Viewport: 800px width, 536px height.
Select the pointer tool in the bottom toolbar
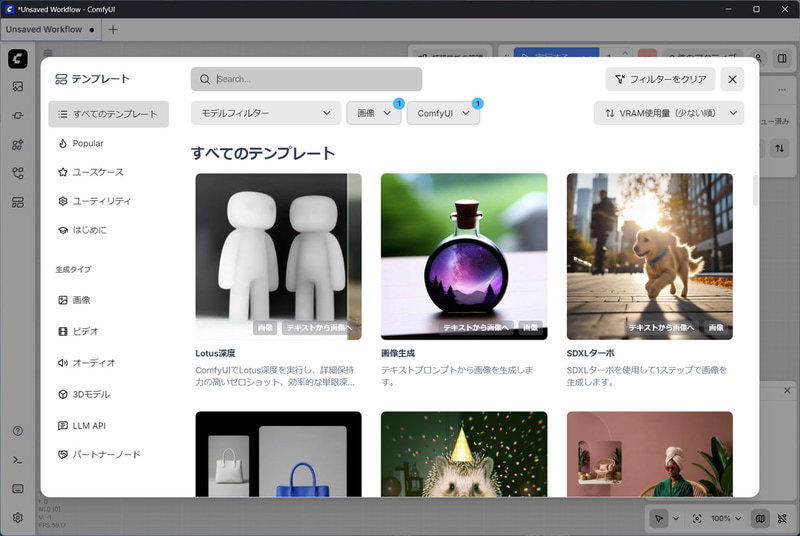(x=659, y=519)
